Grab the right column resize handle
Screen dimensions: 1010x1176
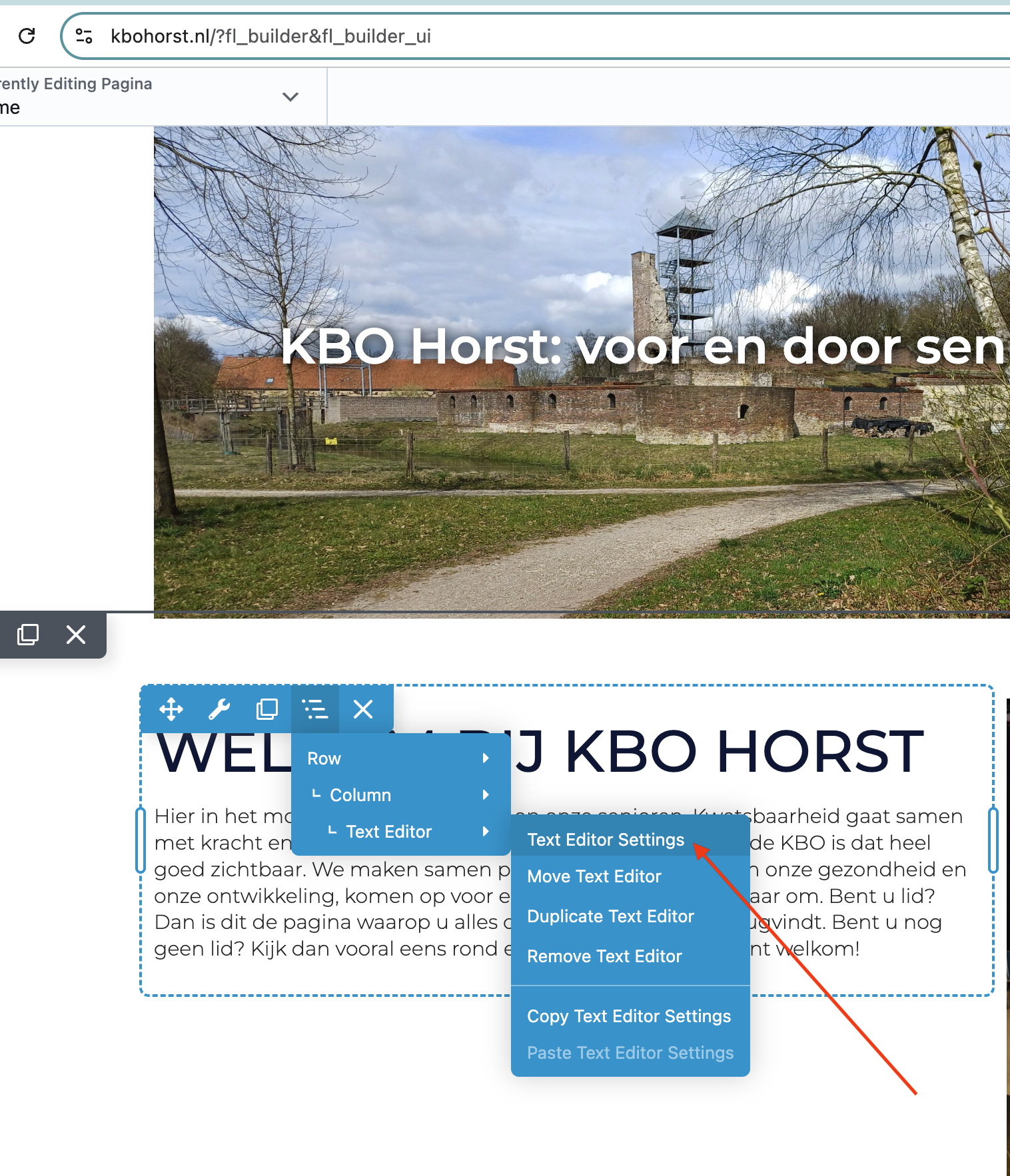tap(993, 840)
